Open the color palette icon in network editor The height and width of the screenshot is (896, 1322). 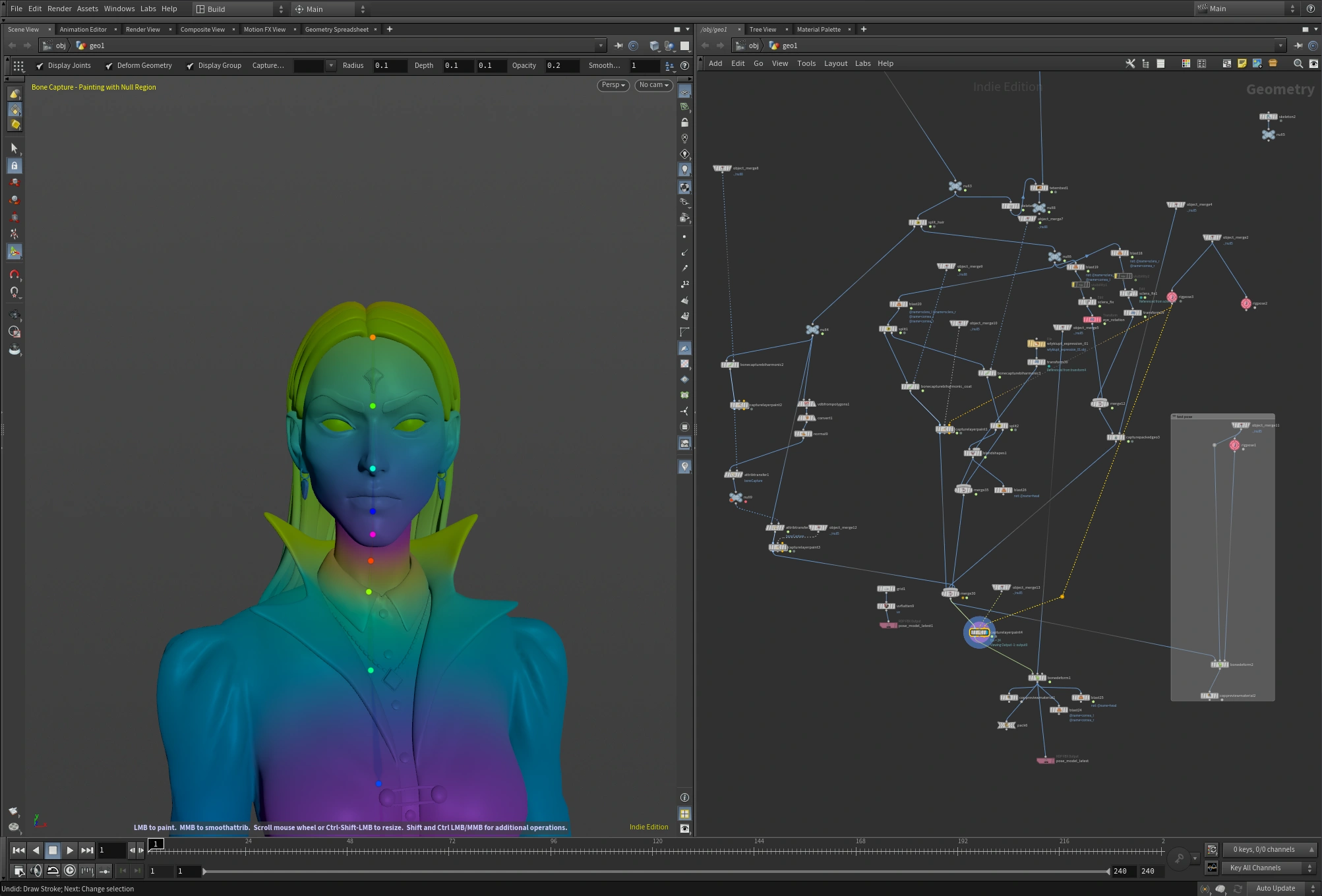tap(1186, 64)
